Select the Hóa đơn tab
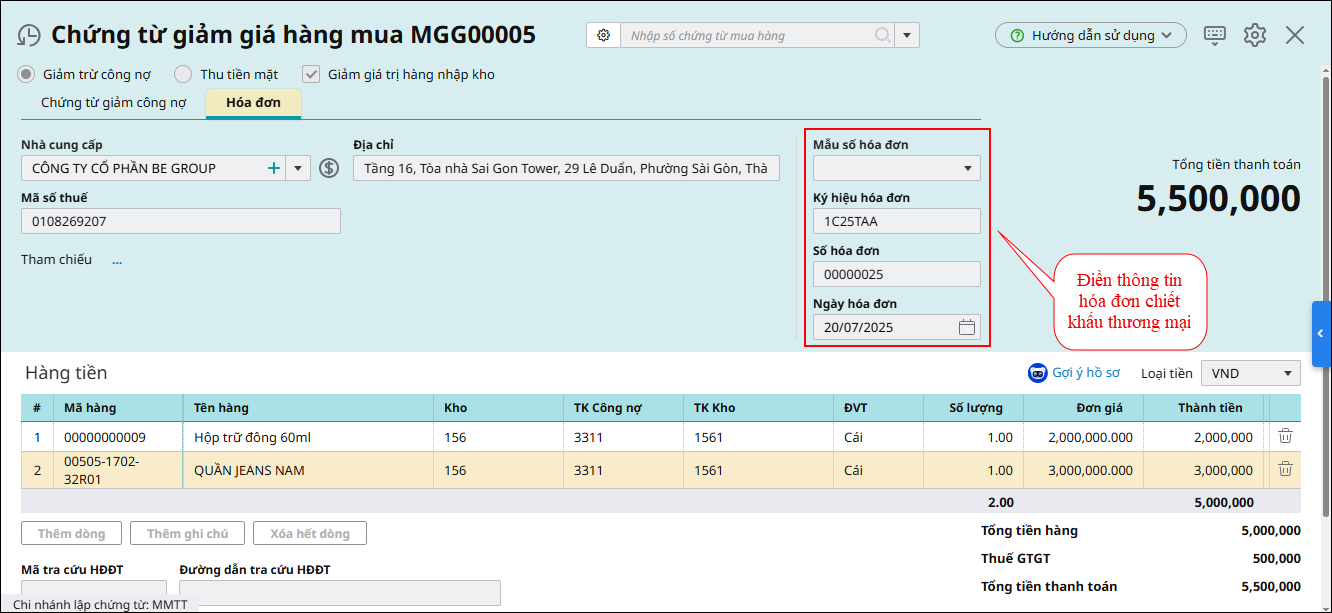Viewport: 1332px width, 613px height. (x=253, y=102)
